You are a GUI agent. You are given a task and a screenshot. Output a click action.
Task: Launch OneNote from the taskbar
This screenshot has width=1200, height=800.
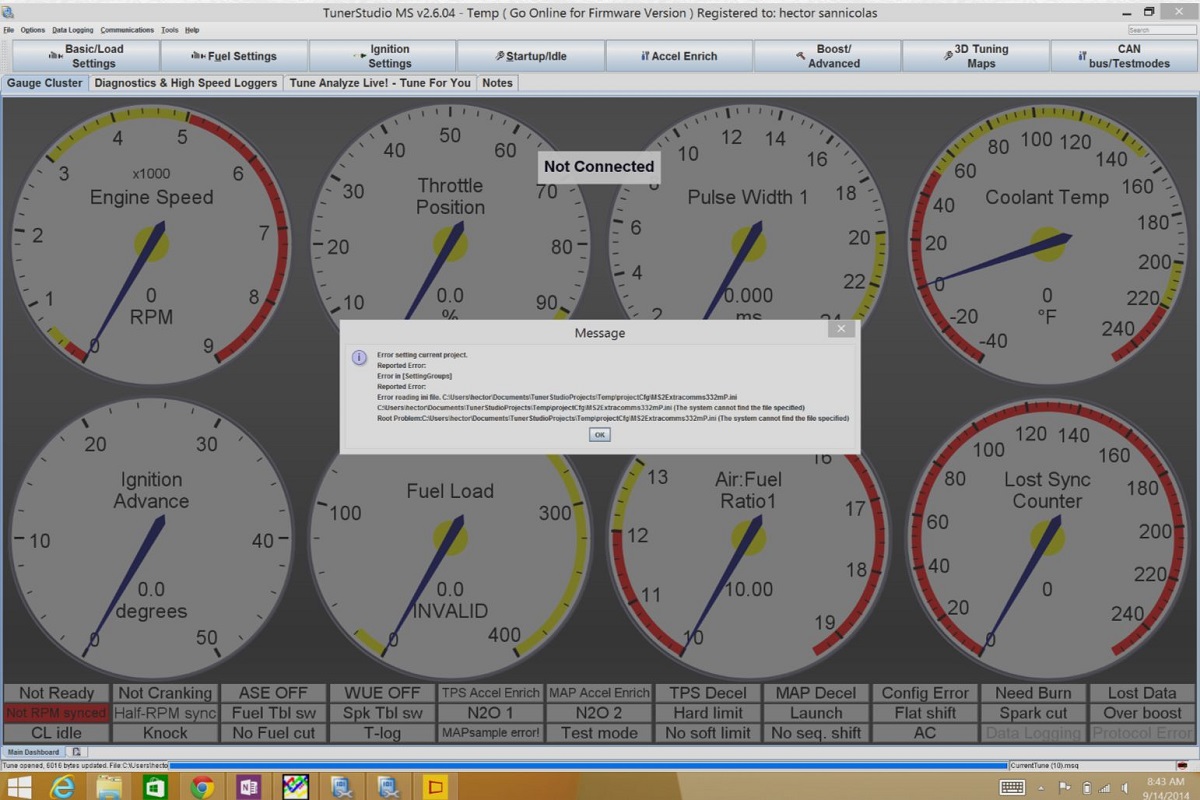click(248, 787)
